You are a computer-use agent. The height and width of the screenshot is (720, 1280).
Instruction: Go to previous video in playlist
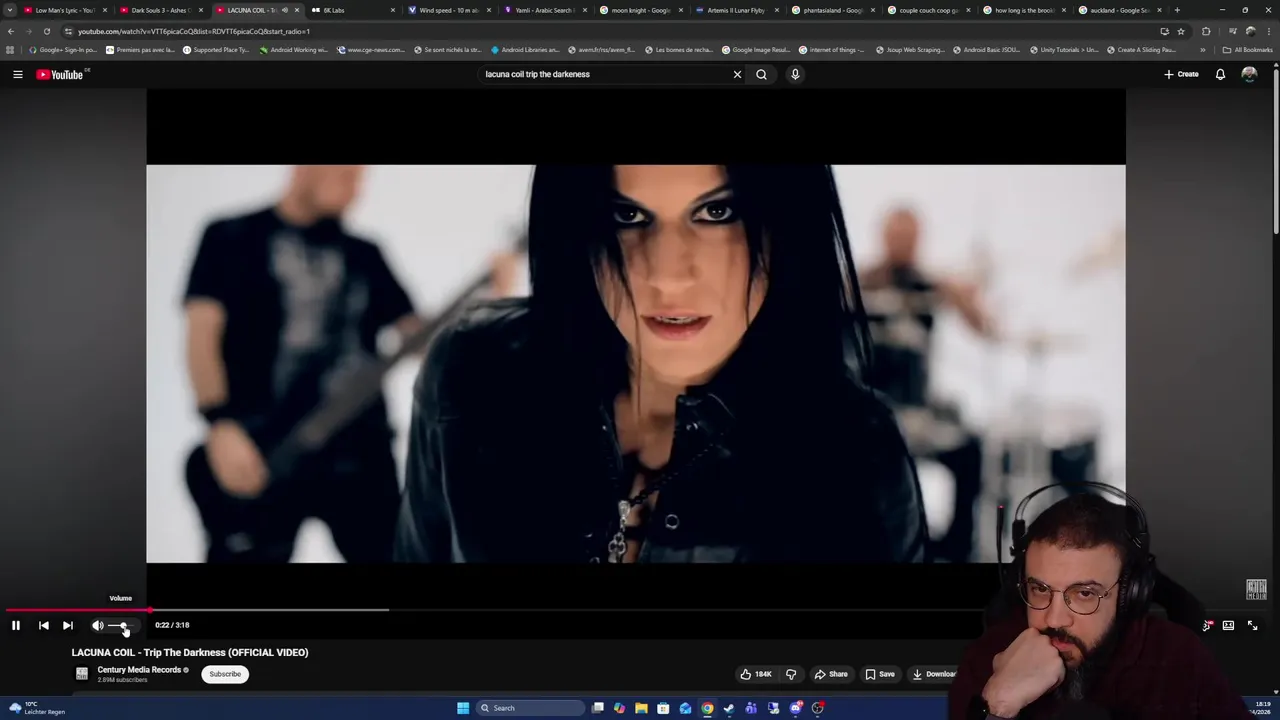coord(44,625)
